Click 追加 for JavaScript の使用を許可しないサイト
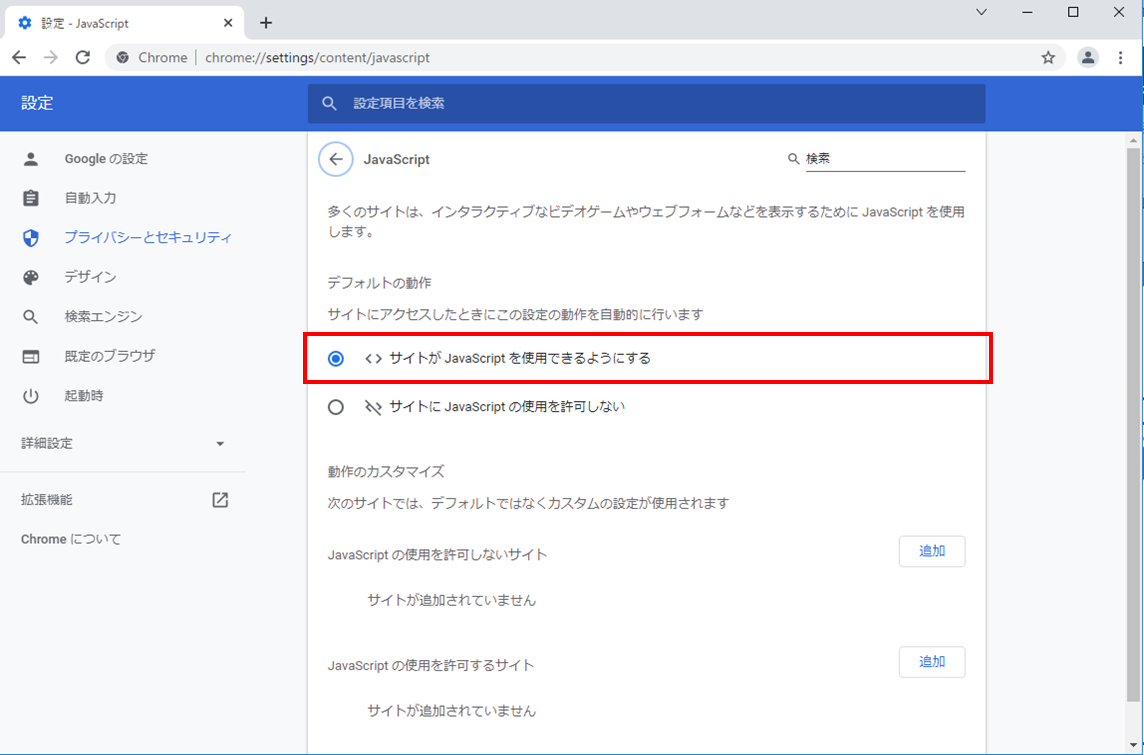Image resolution: width=1144 pixels, height=755 pixels. click(x=932, y=551)
